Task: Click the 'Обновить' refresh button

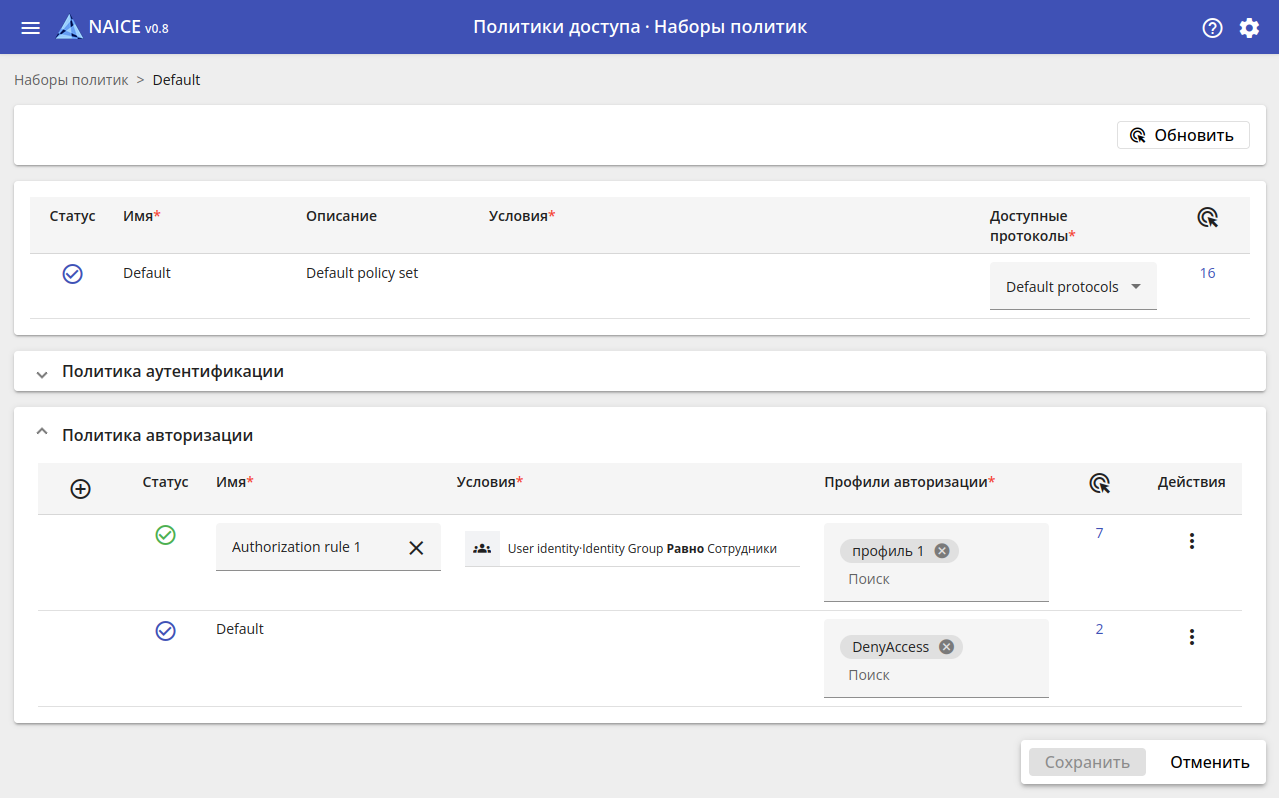Action: tap(1183, 135)
